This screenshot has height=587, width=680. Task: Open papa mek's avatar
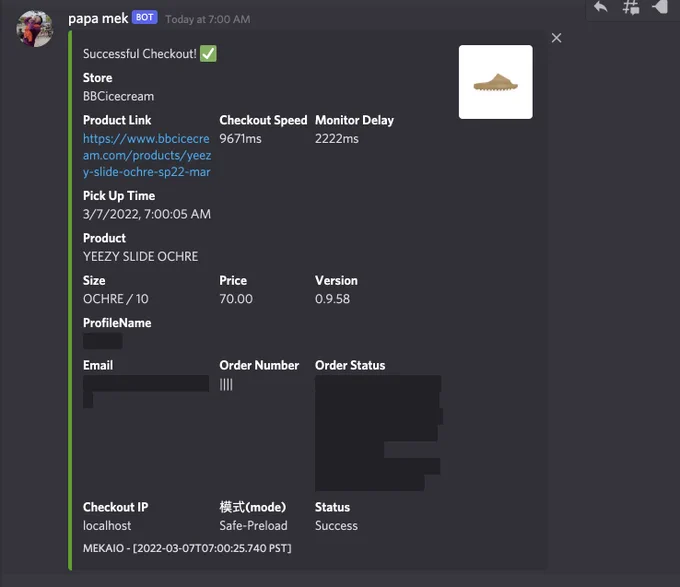pyautogui.click(x=35, y=29)
